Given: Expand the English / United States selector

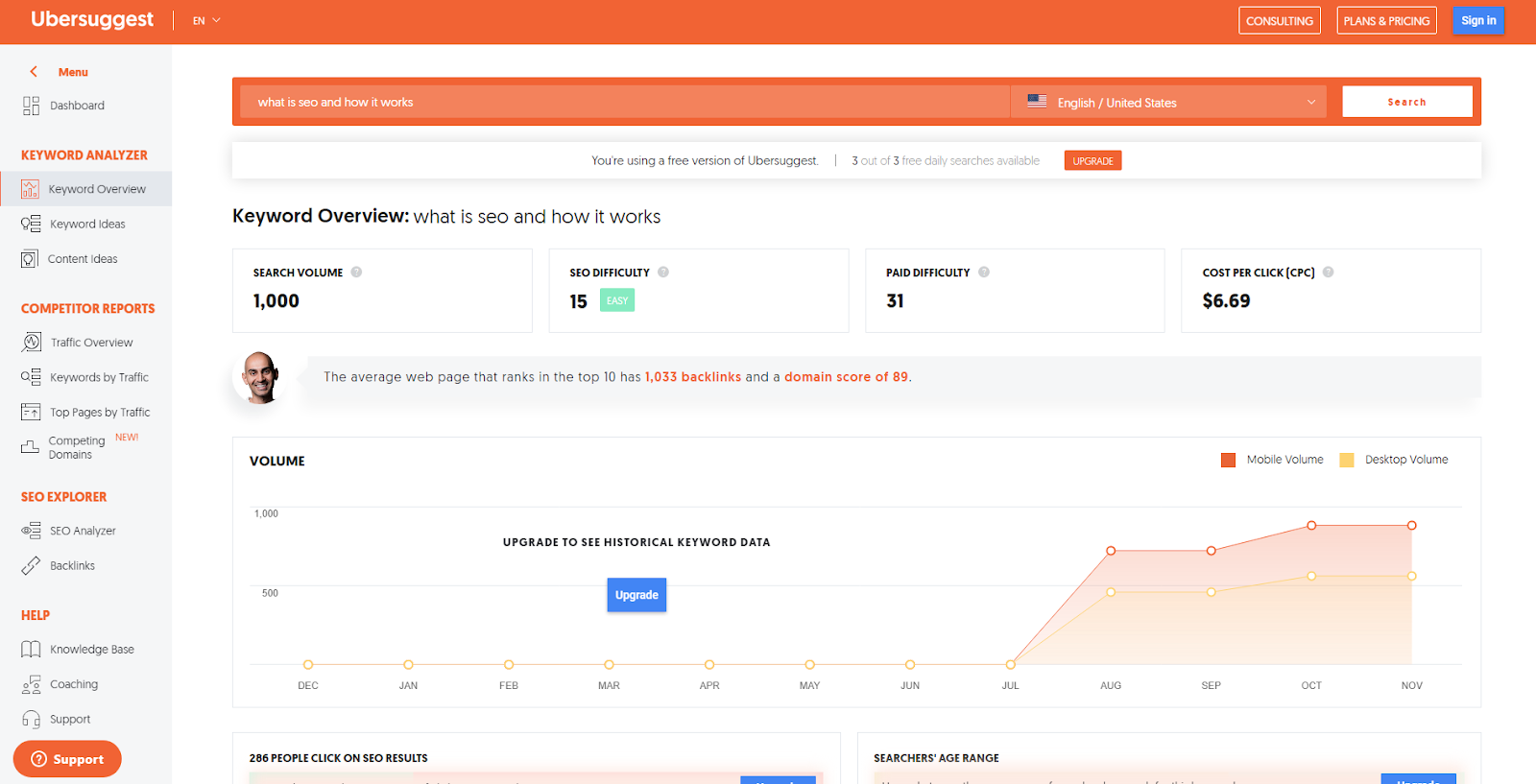Looking at the screenshot, I should (x=1168, y=102).
